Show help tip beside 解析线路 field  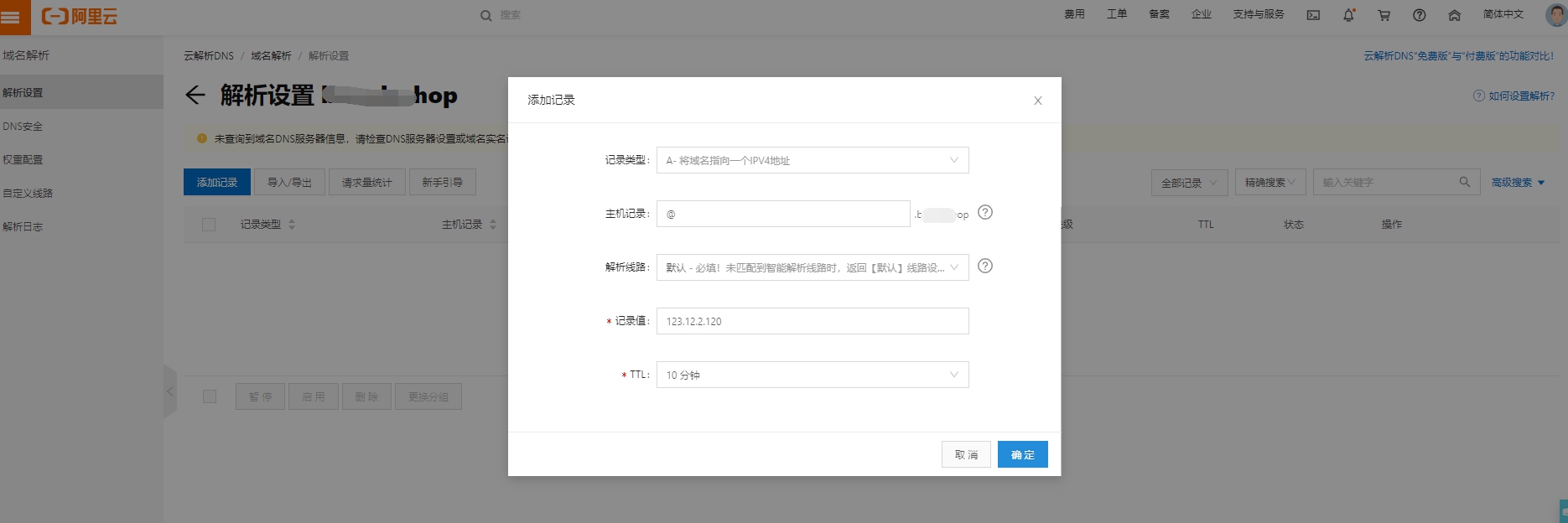pyautogui.click(x=985, y=266)
